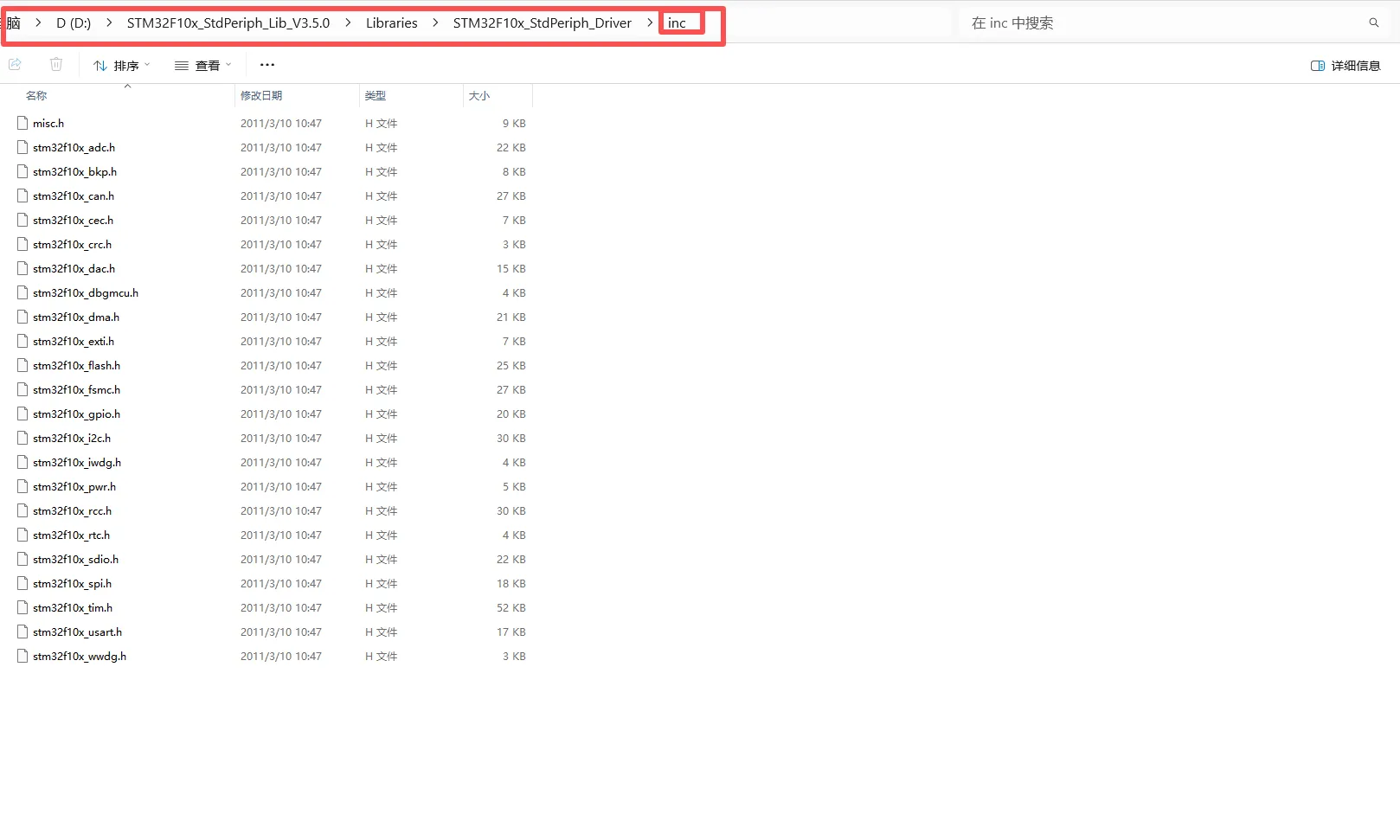Click the share icon in the toolbar

(15, 65)
